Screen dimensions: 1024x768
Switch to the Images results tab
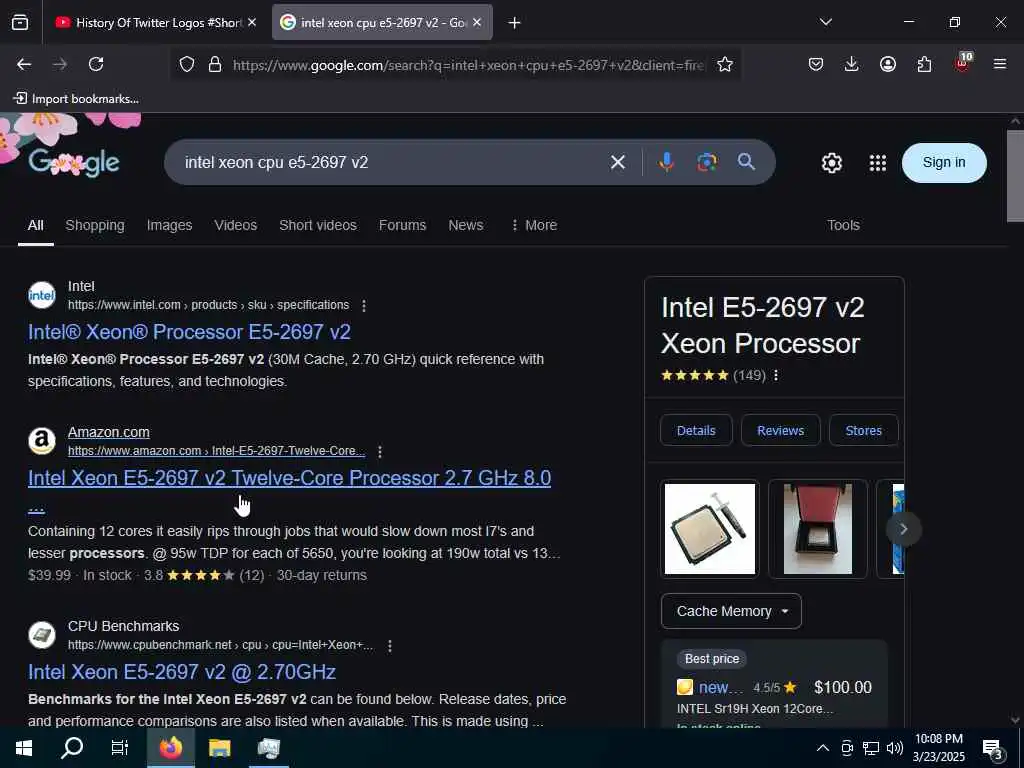(169, 225)
